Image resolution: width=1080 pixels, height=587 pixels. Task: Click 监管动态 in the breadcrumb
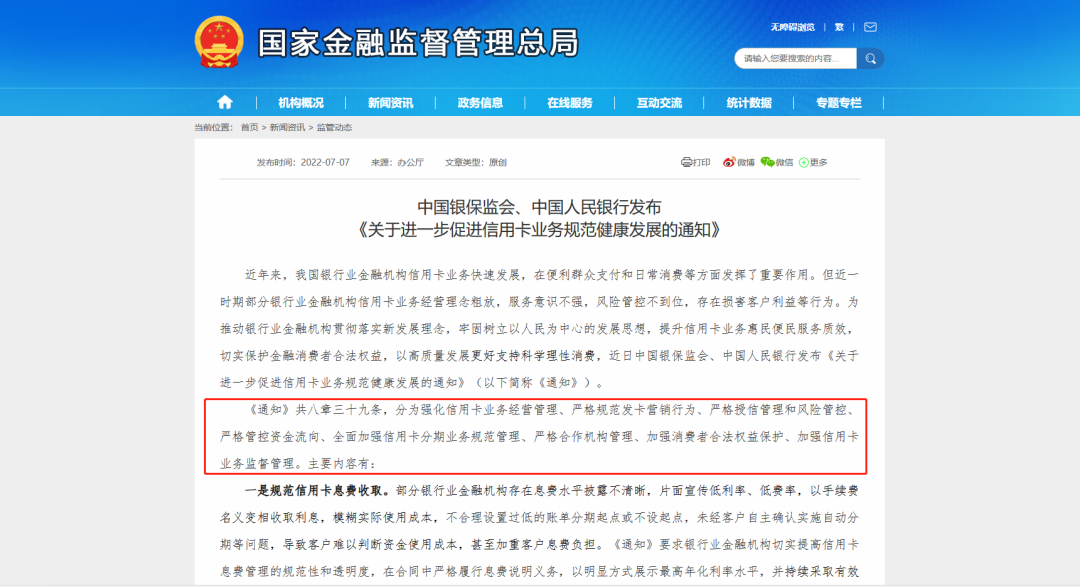pos(334,127)
